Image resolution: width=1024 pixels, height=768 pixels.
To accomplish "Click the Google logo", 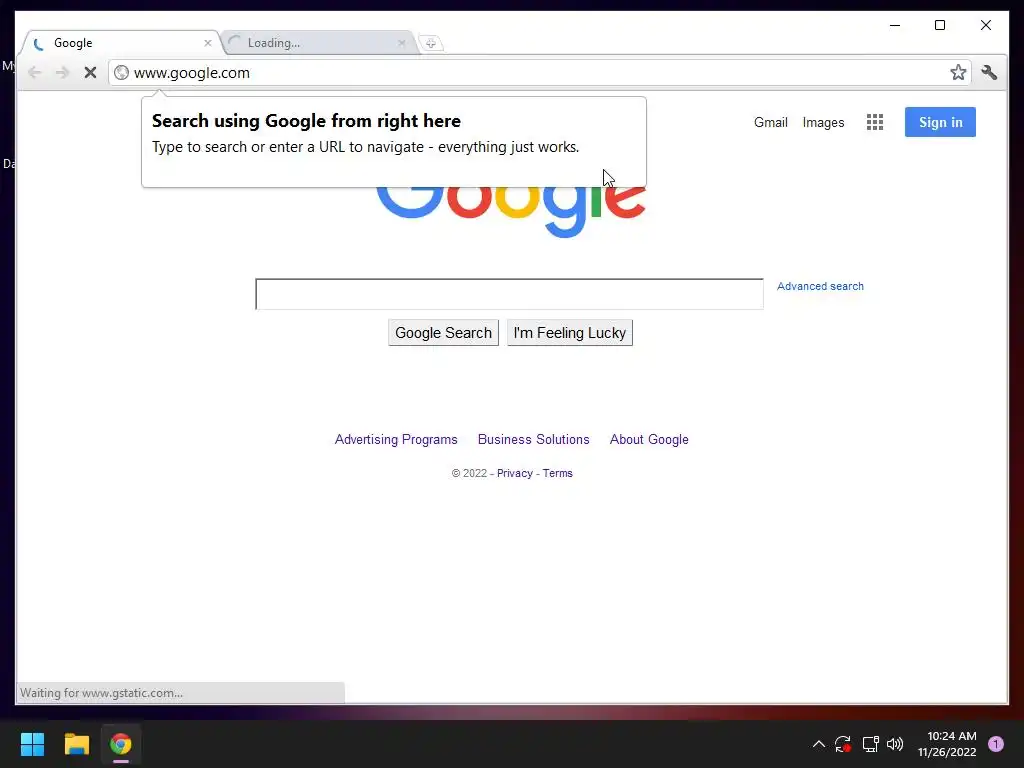I will coord(511,212).
